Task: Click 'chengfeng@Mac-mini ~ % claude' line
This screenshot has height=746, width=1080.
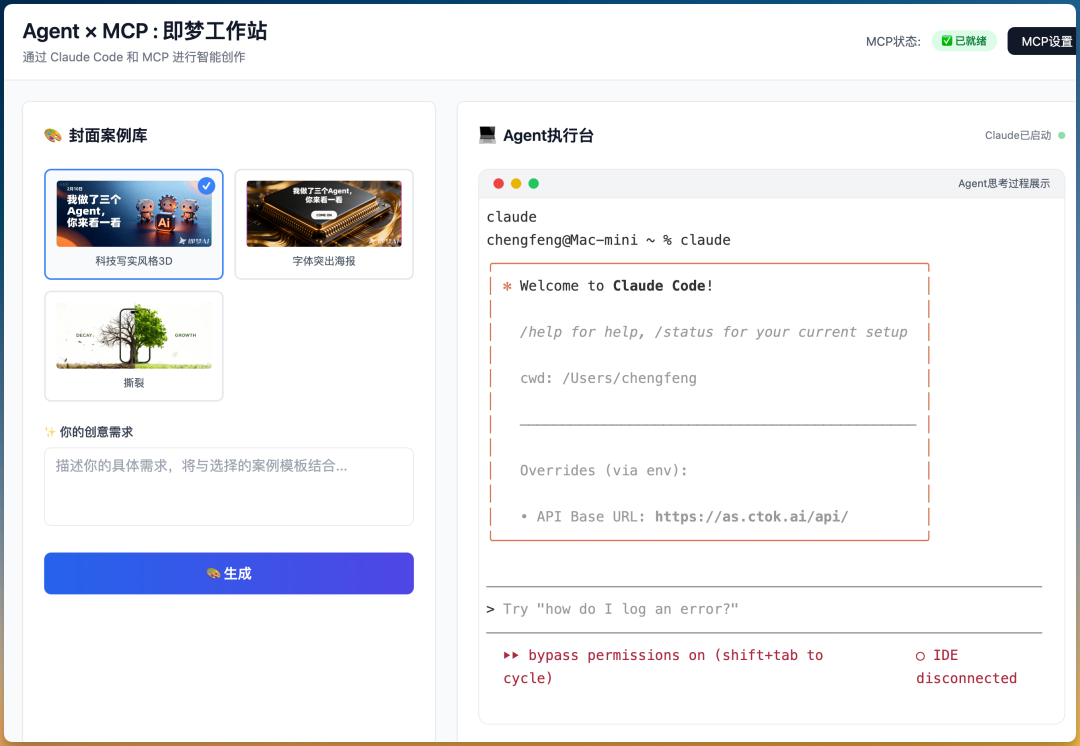Action: [608, 240]
